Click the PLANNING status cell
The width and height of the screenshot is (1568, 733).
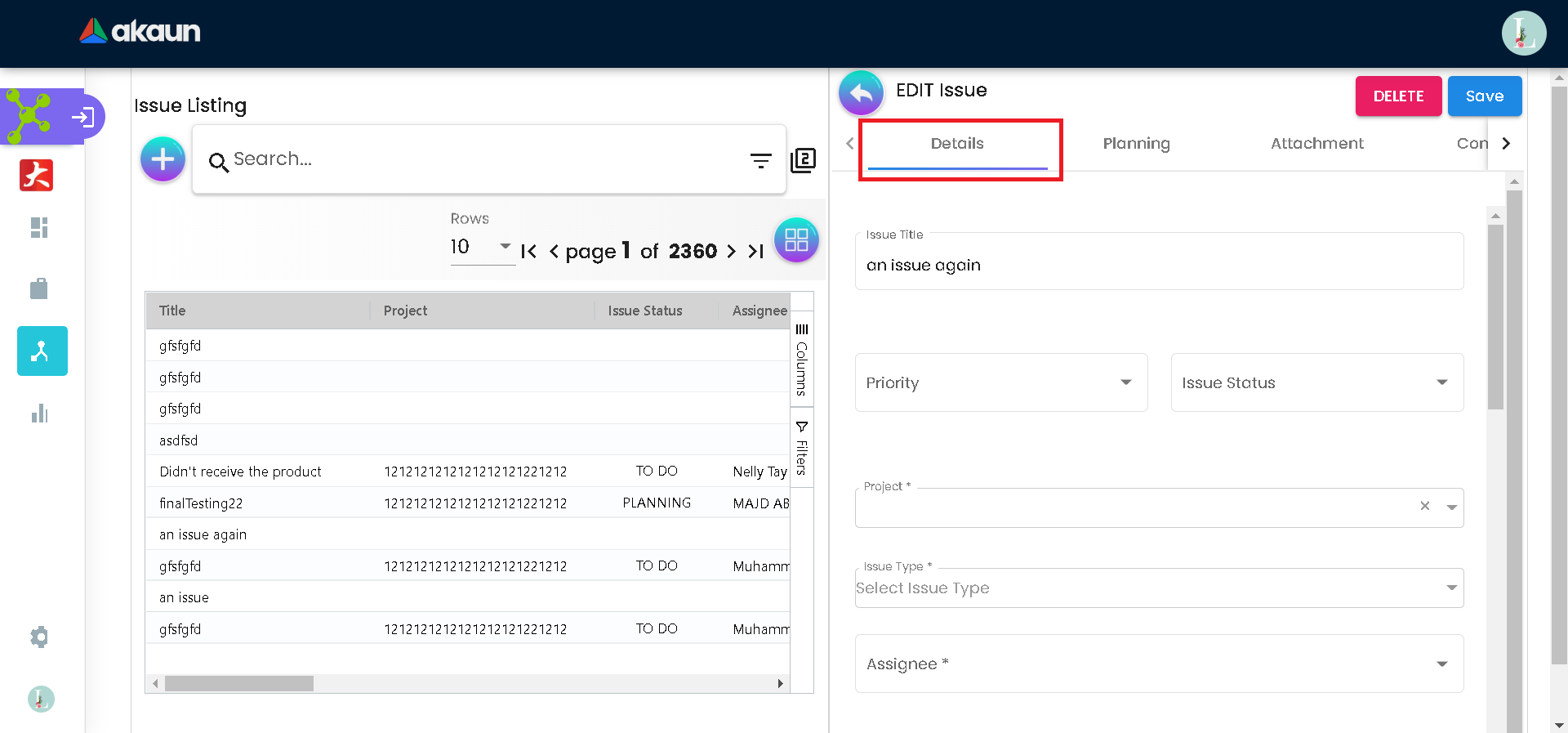pyautogui.click(x=657, y=503)
